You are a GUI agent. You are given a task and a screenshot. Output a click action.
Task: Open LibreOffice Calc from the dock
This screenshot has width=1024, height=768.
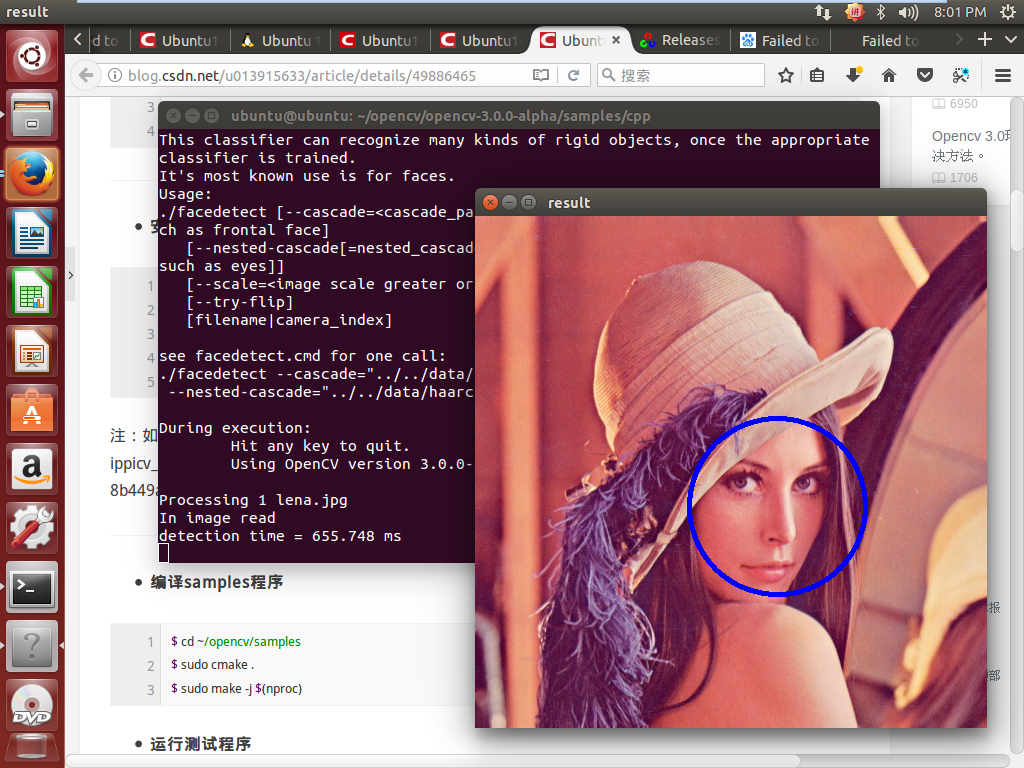tap(32, 292)
